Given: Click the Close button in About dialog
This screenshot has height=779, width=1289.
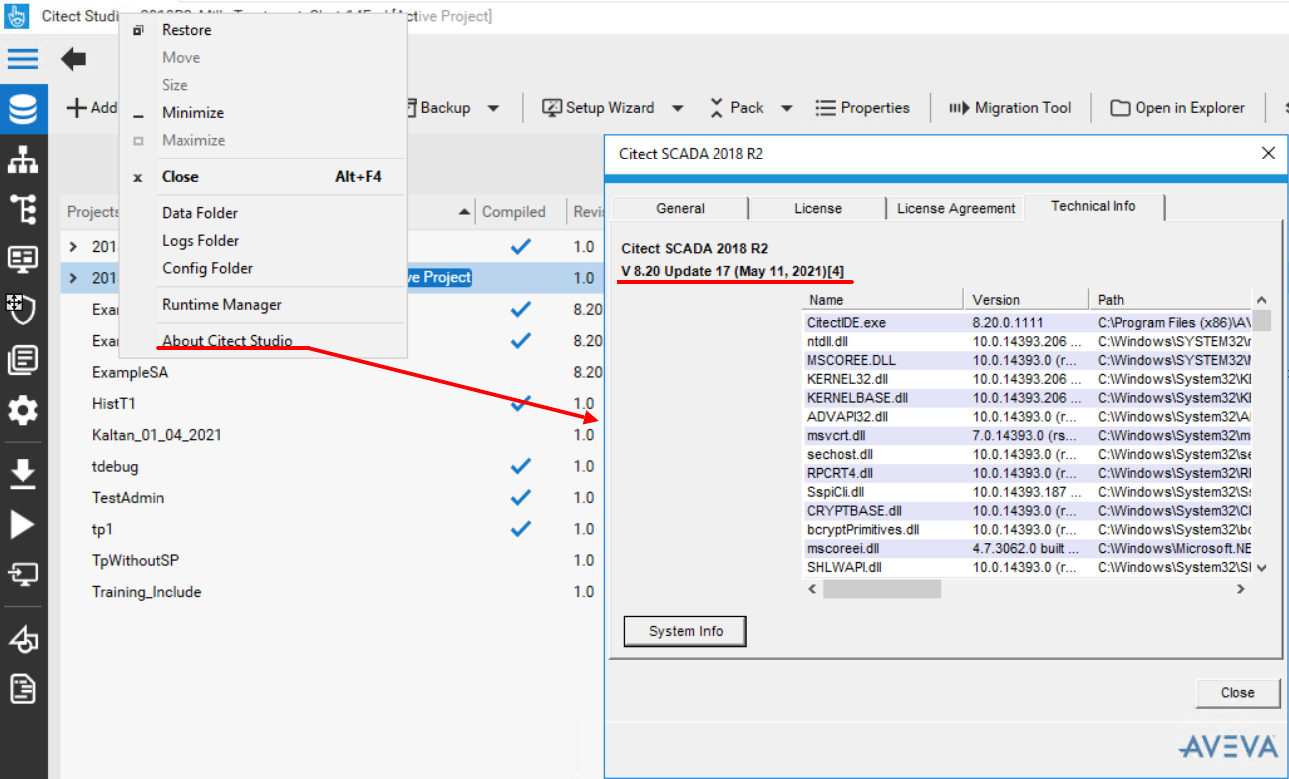Looking at the screenshot, I should [1237, 693].
